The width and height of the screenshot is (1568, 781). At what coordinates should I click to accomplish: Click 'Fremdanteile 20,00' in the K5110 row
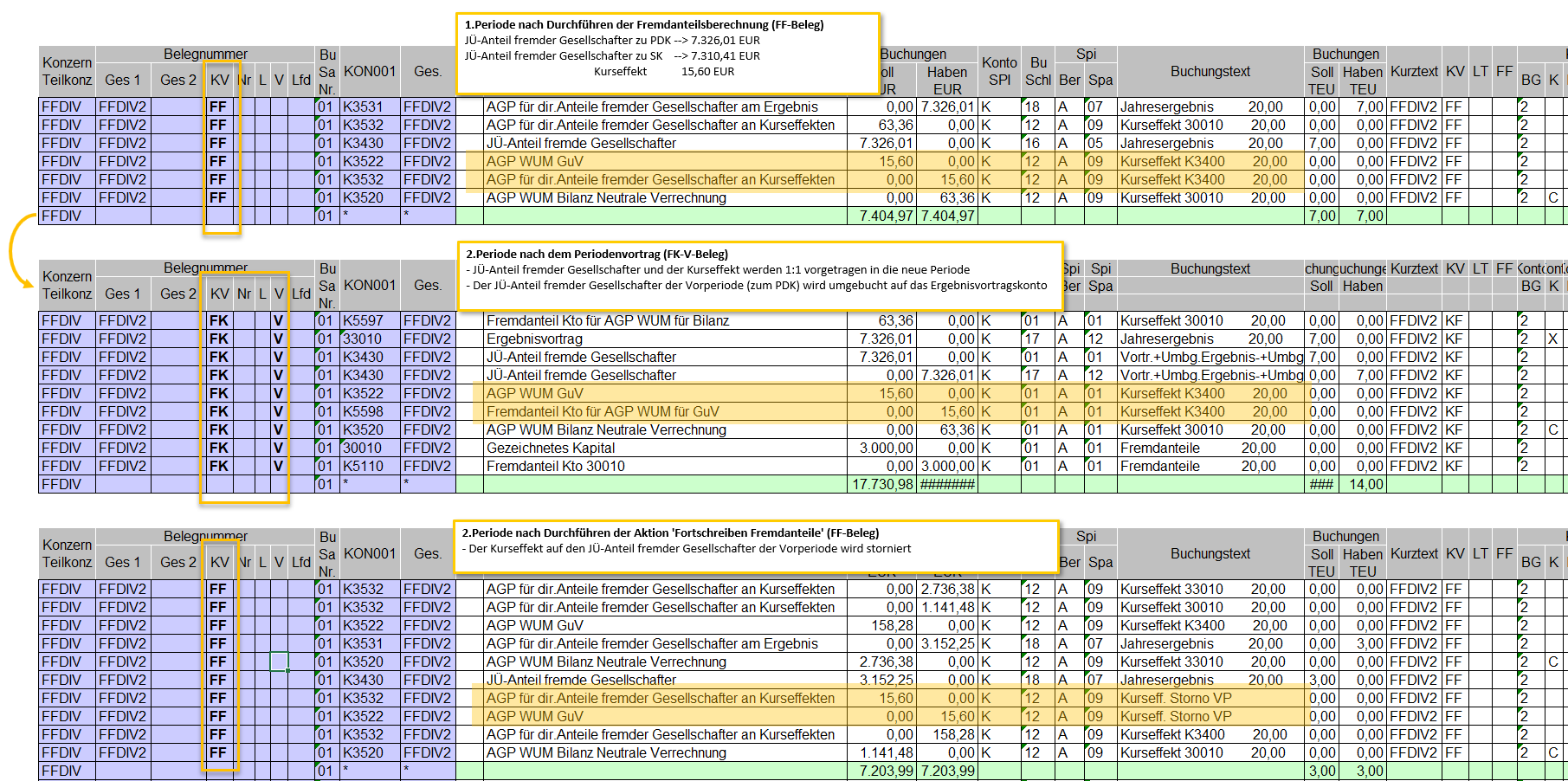[1210, 466]
